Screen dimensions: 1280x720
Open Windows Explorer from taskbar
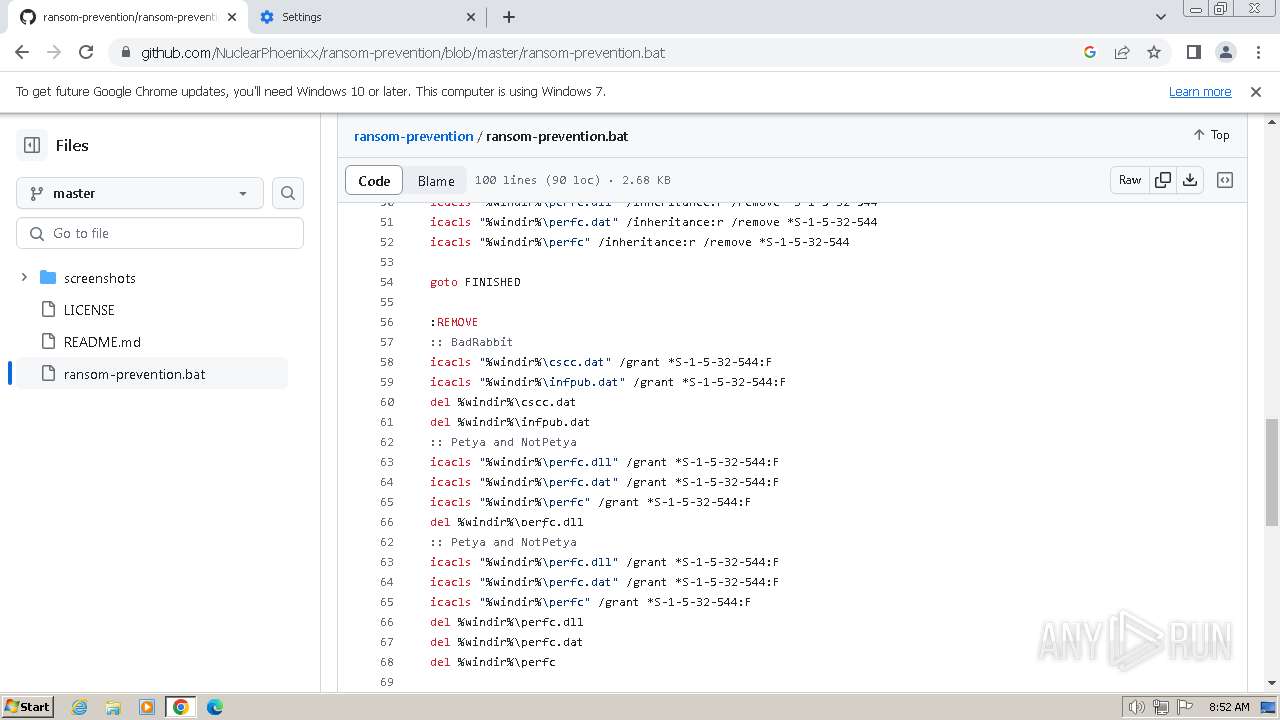tap(113, 707)
